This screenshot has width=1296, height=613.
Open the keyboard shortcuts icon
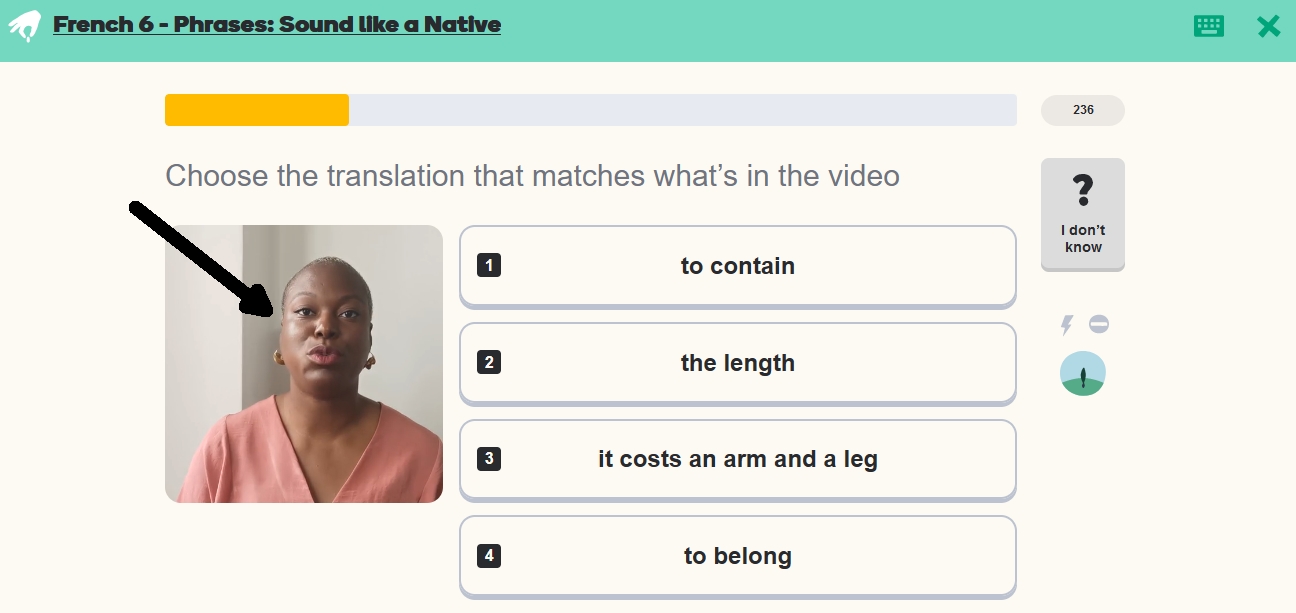1208,26
